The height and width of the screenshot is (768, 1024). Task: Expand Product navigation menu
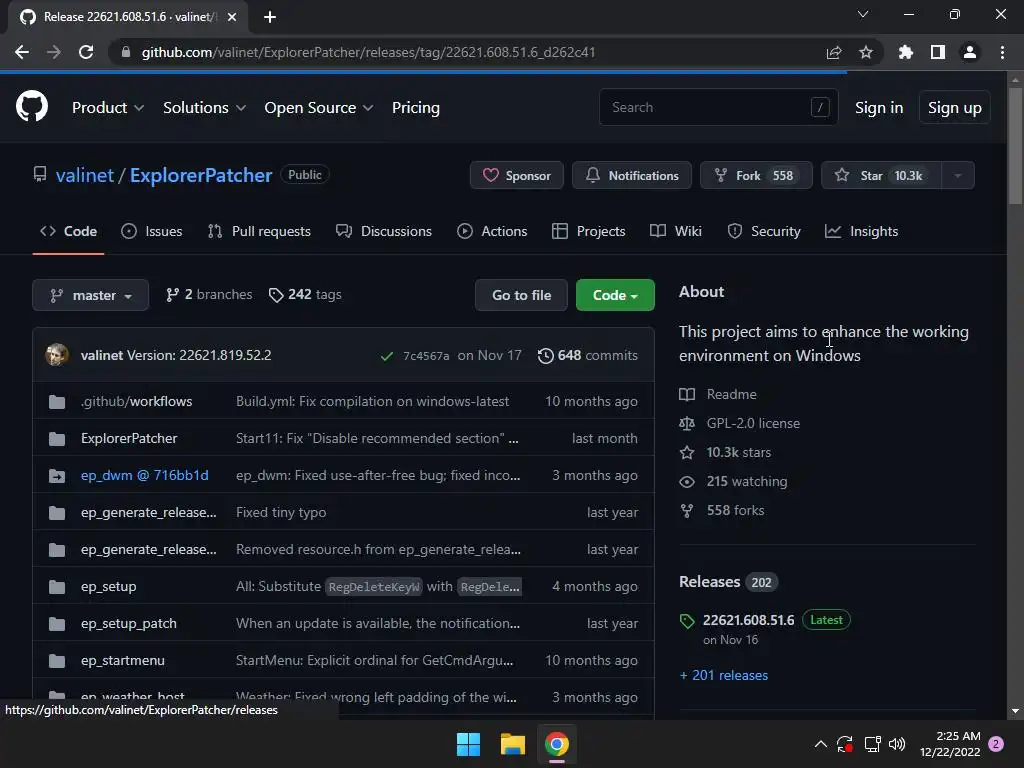click(x=108, y=108)
